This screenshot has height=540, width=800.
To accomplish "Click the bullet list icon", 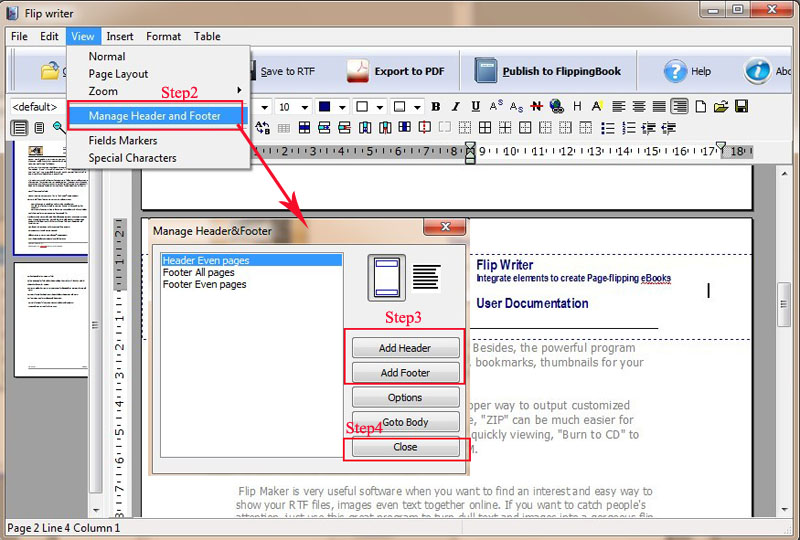I will (x=607, y=128).
